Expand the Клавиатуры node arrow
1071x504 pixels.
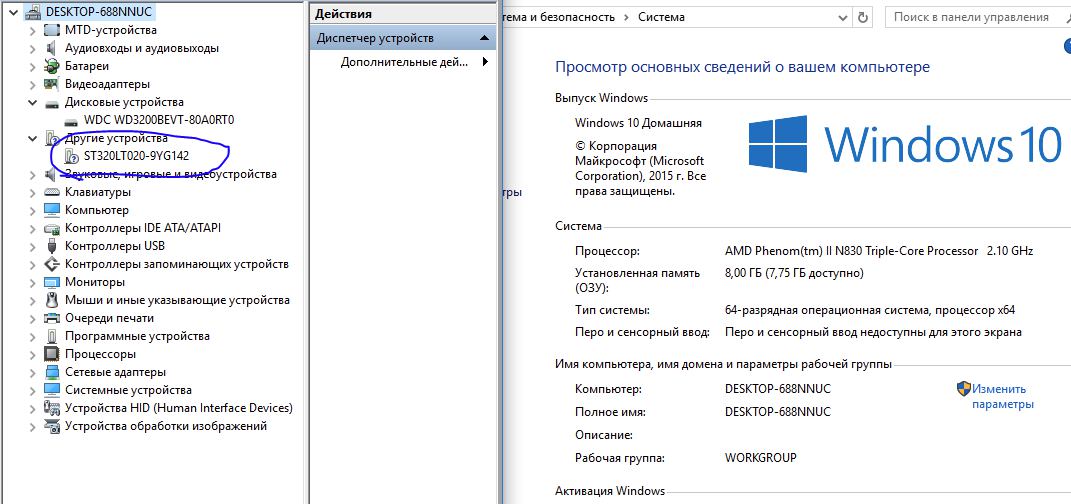(33, 192)
